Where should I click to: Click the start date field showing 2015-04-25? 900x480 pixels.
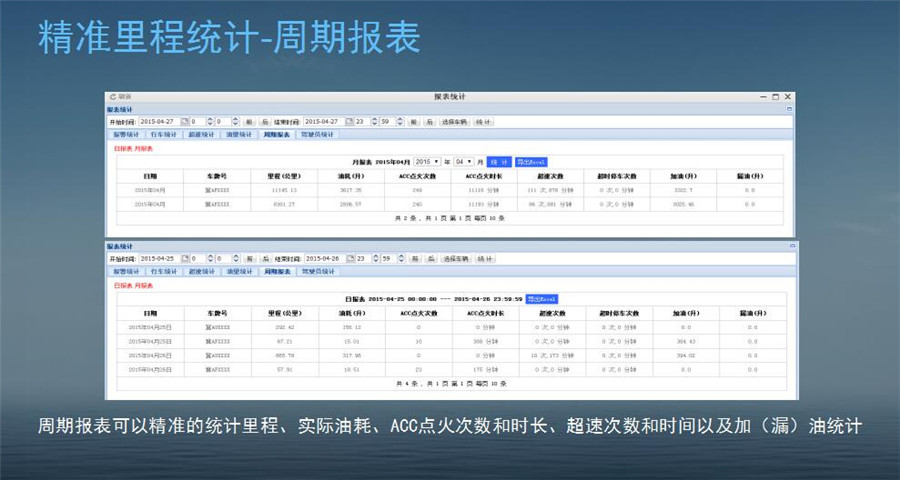pos(158,259)
